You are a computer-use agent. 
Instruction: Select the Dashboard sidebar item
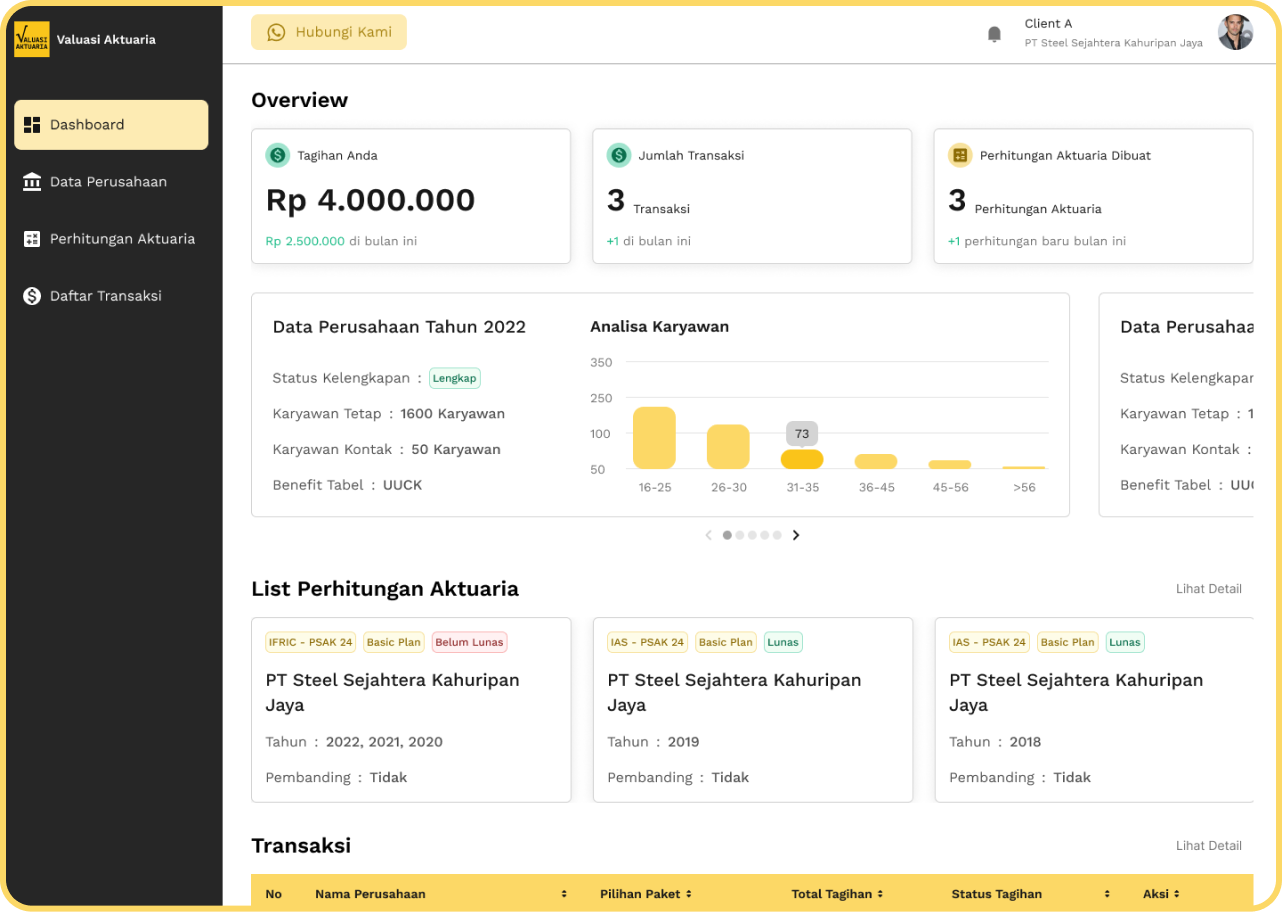coord(111,125)
